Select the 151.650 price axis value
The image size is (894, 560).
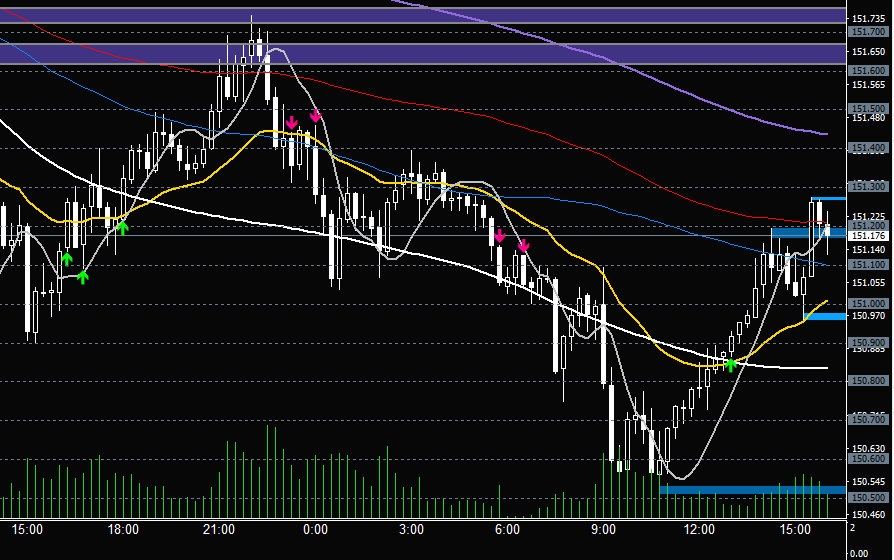coord(868,52)
